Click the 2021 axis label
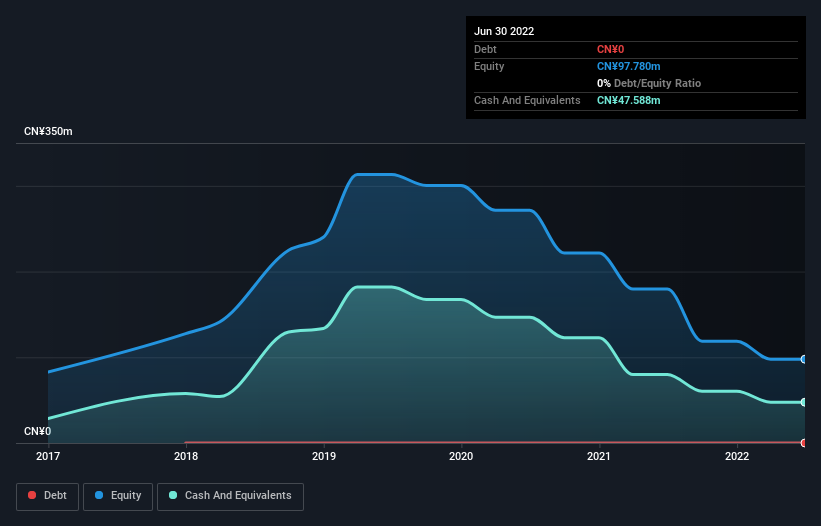 (x=599, y=456)
